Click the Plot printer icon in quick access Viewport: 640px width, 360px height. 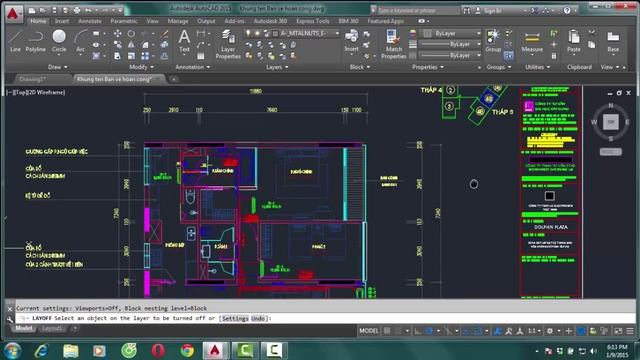click(x=76, y=10)
